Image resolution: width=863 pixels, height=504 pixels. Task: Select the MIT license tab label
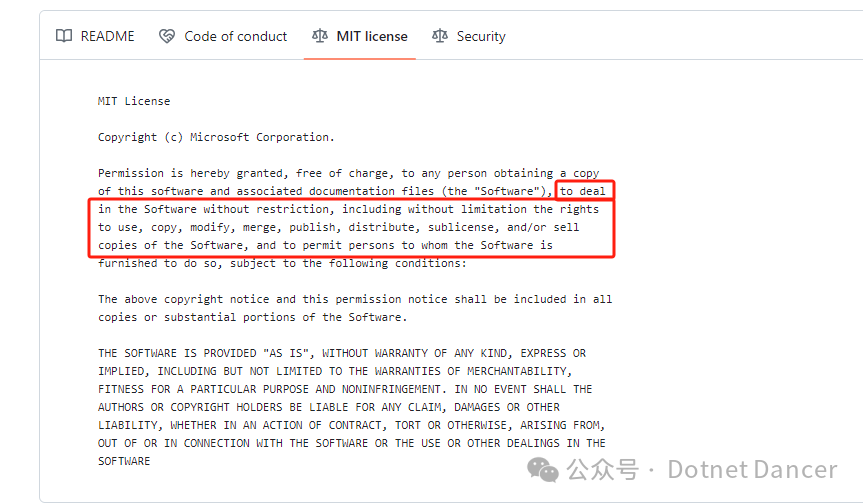pyautogui.click(x=372, y=36)
